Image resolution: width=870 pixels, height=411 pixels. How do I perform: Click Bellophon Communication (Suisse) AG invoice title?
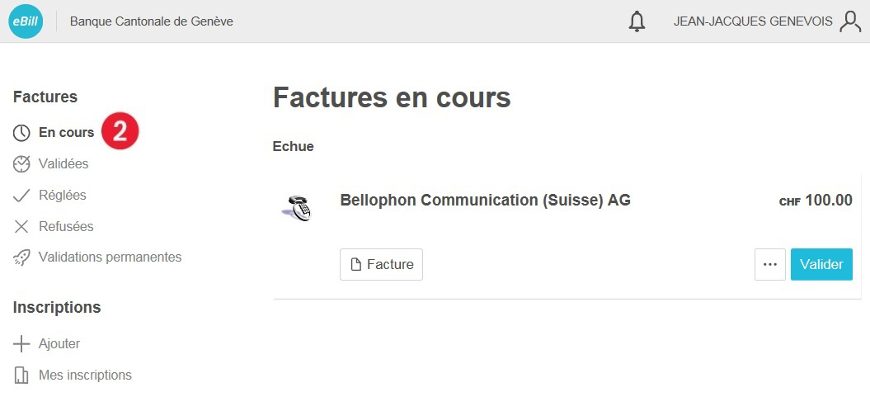(485, 200)
